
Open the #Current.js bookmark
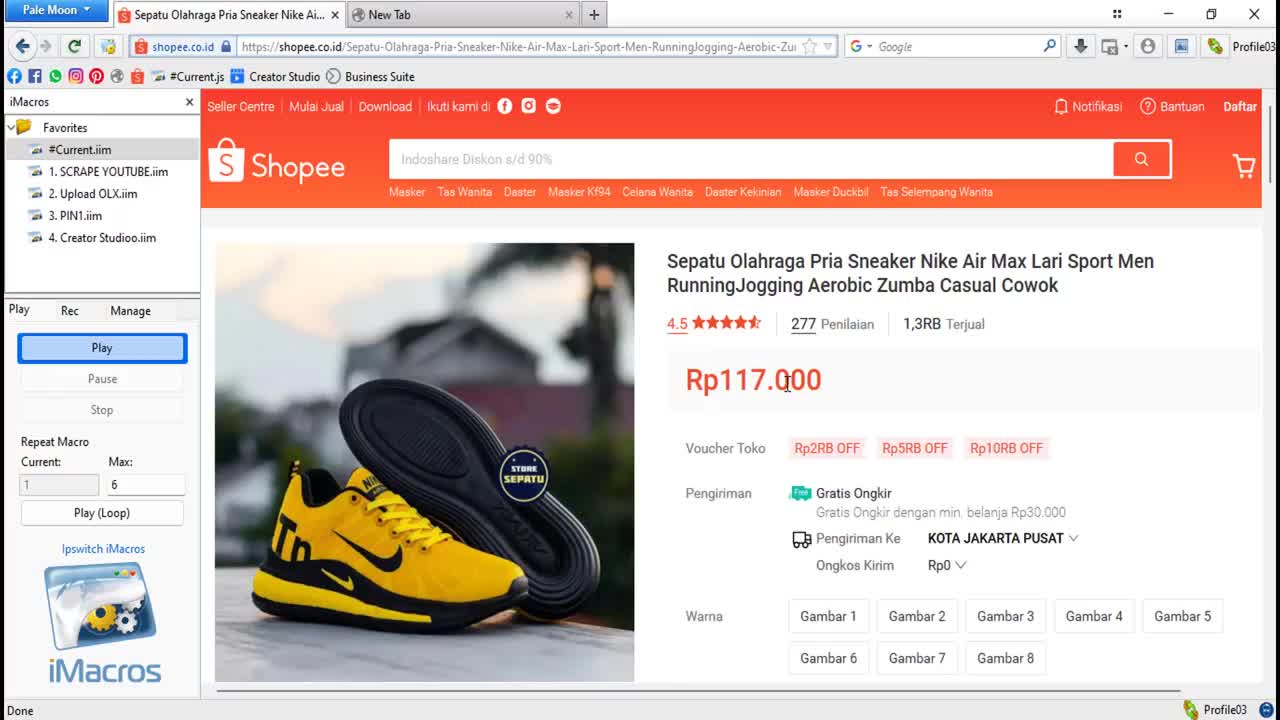[x=188, y=76]
